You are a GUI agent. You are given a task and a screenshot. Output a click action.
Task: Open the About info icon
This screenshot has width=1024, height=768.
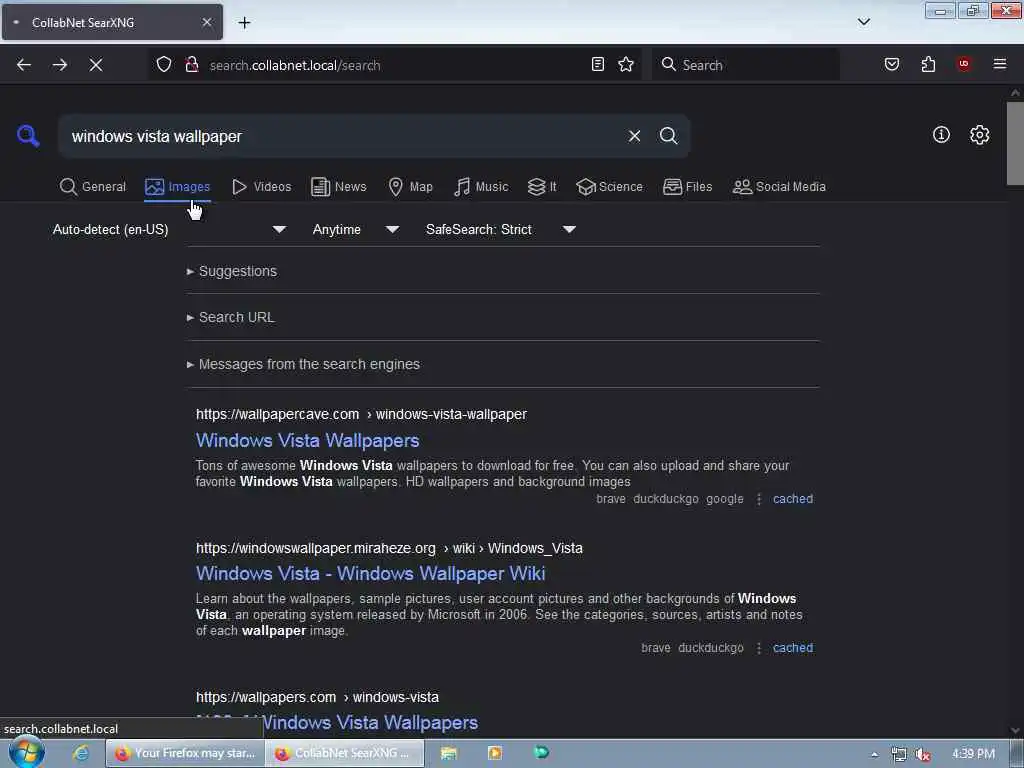[x=941, y=135]
